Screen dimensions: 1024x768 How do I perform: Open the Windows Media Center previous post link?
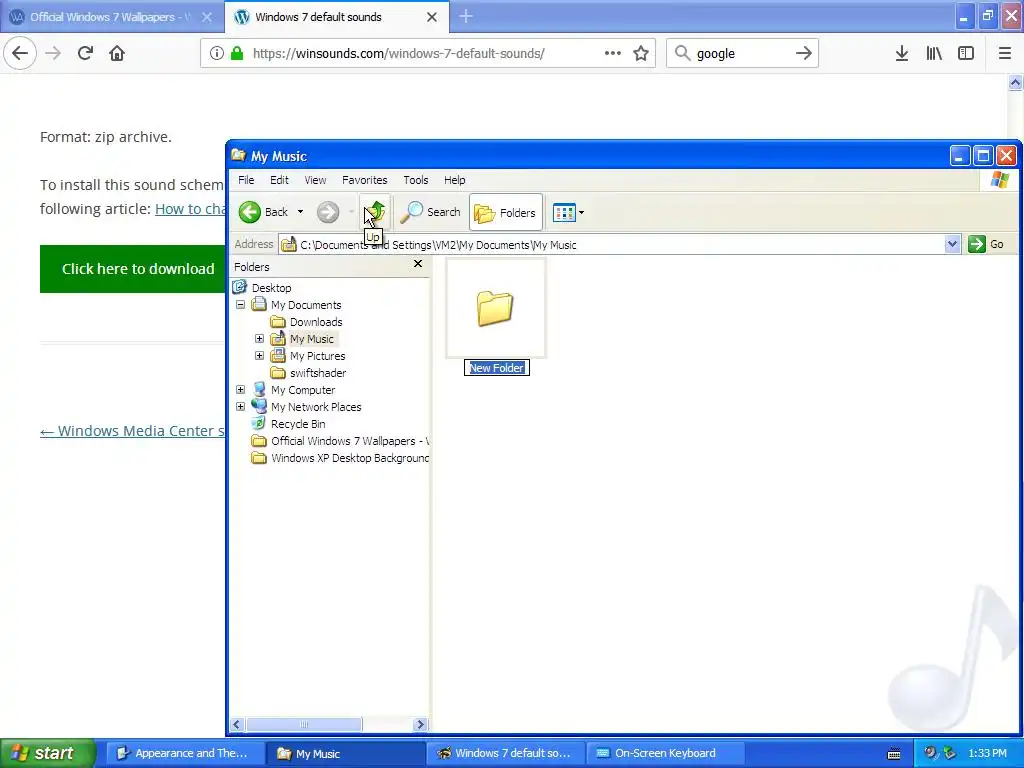click(133, 431)
